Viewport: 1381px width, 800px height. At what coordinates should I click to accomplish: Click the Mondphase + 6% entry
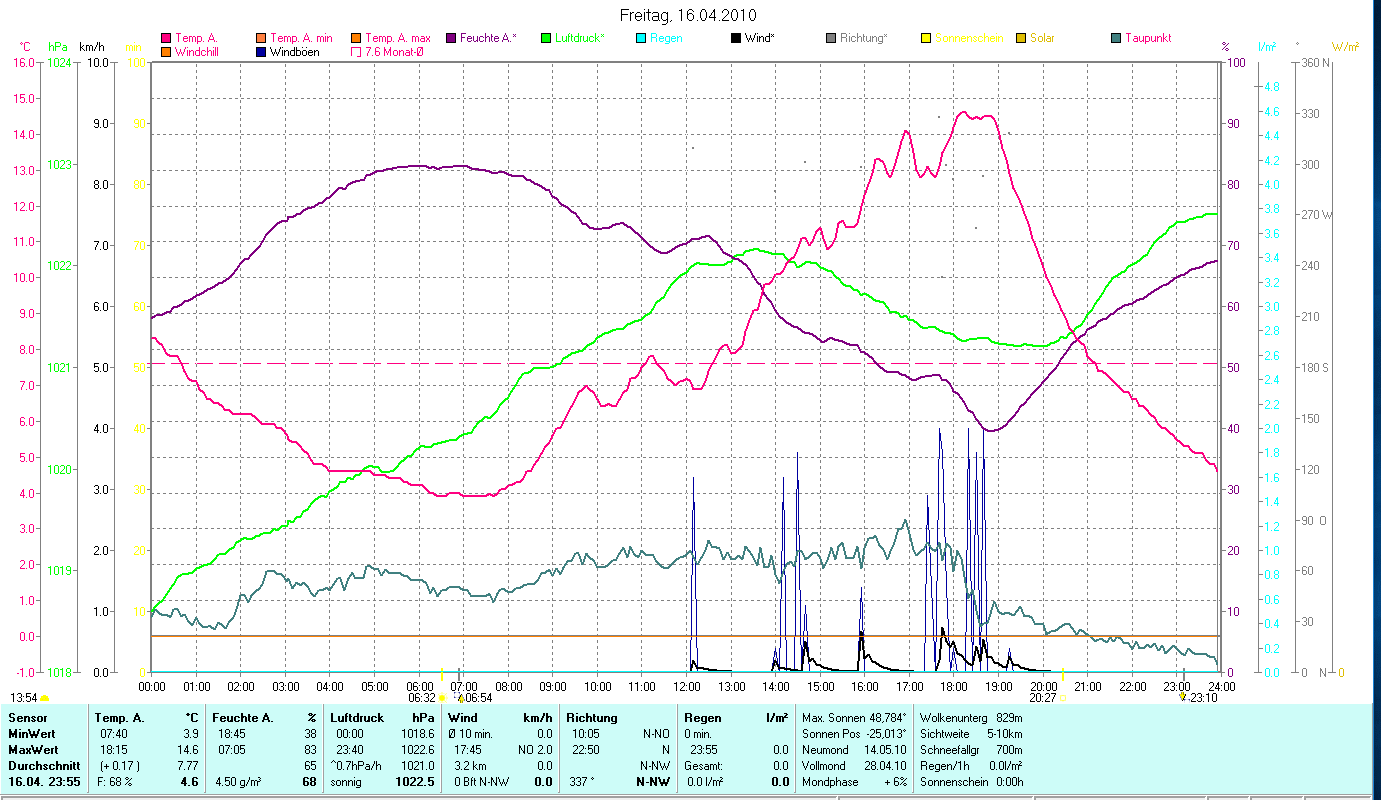(854, 782)
